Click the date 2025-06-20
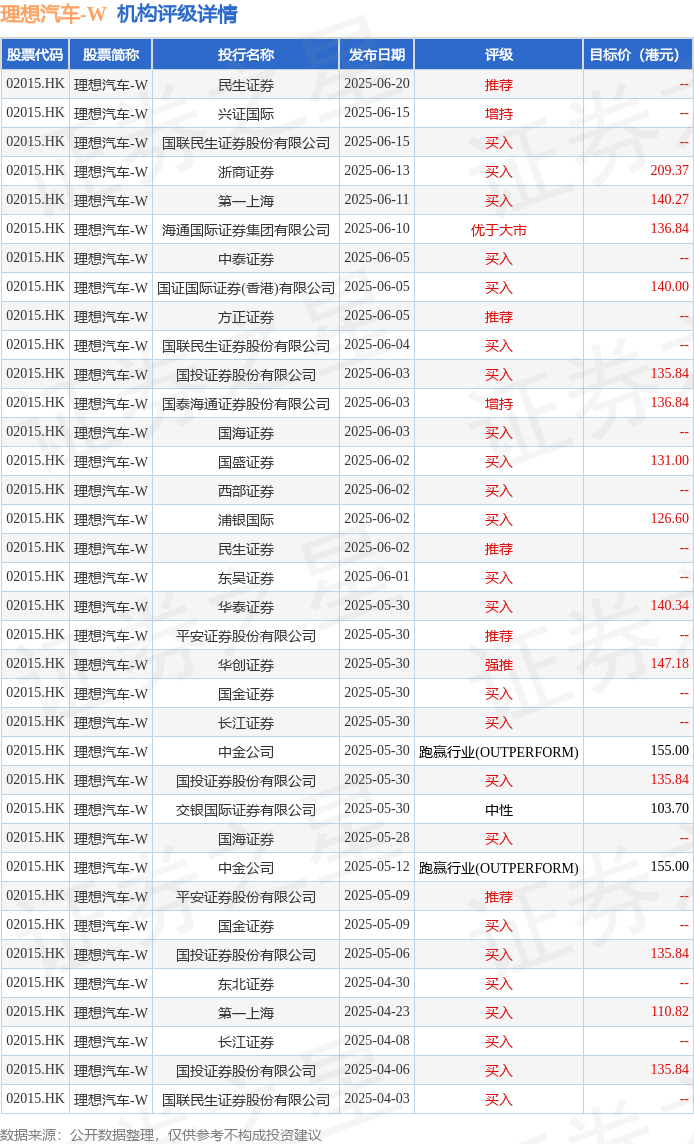The height and width of the screenshot is (1144, 694). click(377, 84)
